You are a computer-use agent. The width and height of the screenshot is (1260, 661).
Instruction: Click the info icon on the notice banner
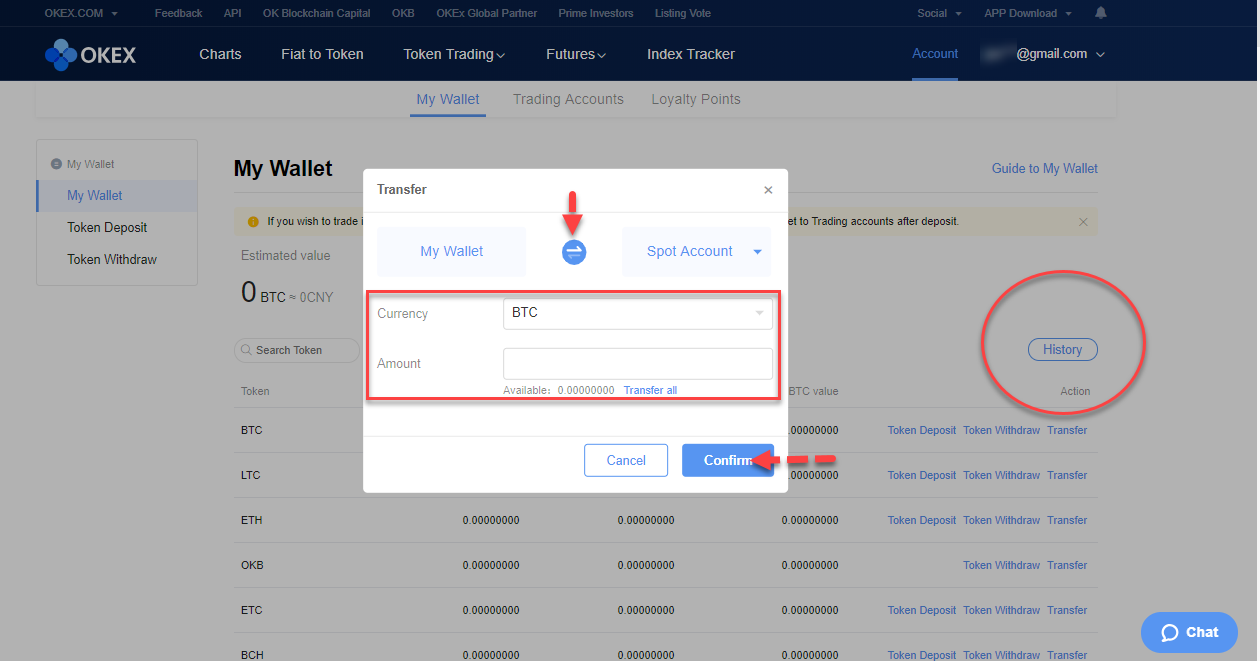click(253, 222)
